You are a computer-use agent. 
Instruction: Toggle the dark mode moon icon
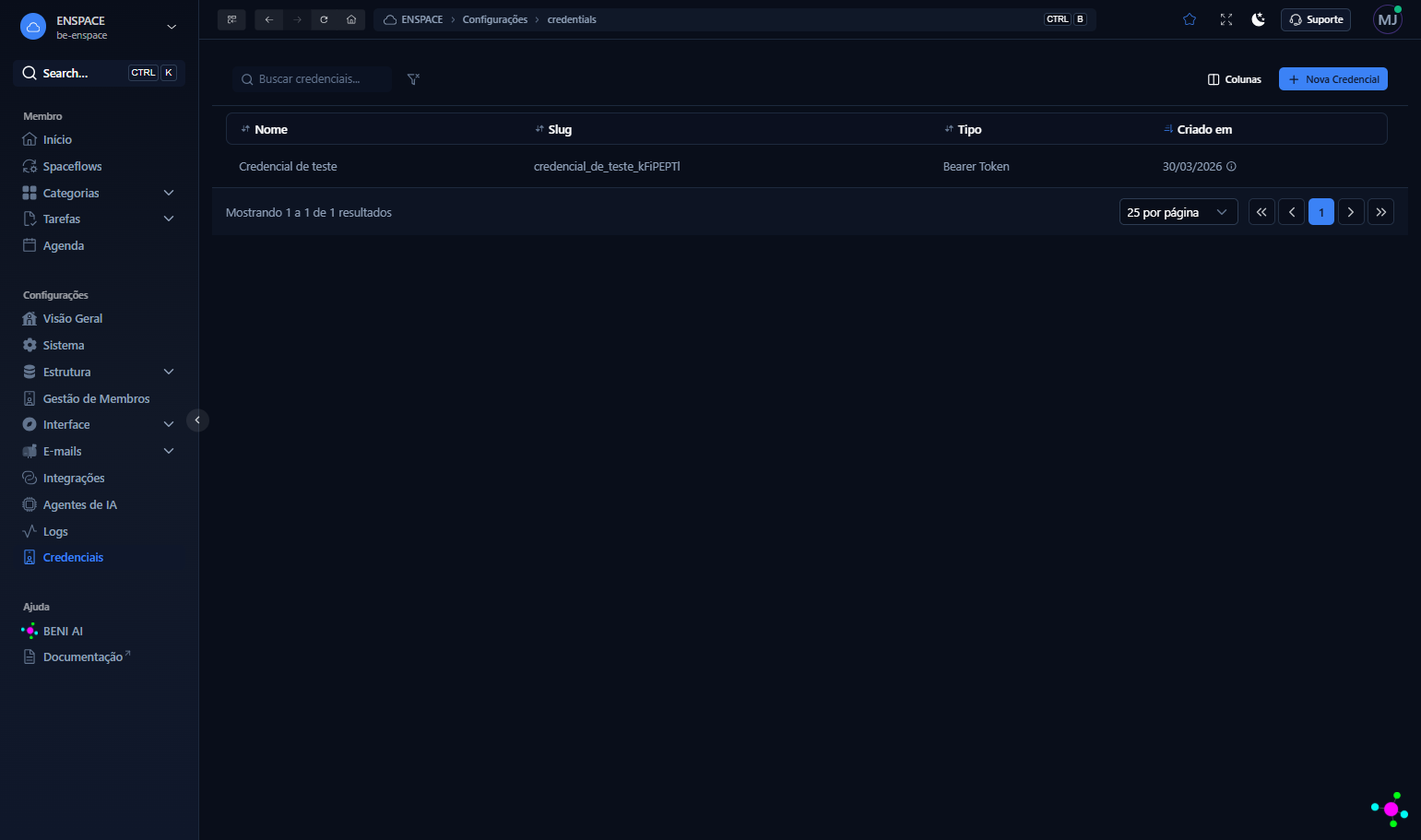(x=1258, y=19)
